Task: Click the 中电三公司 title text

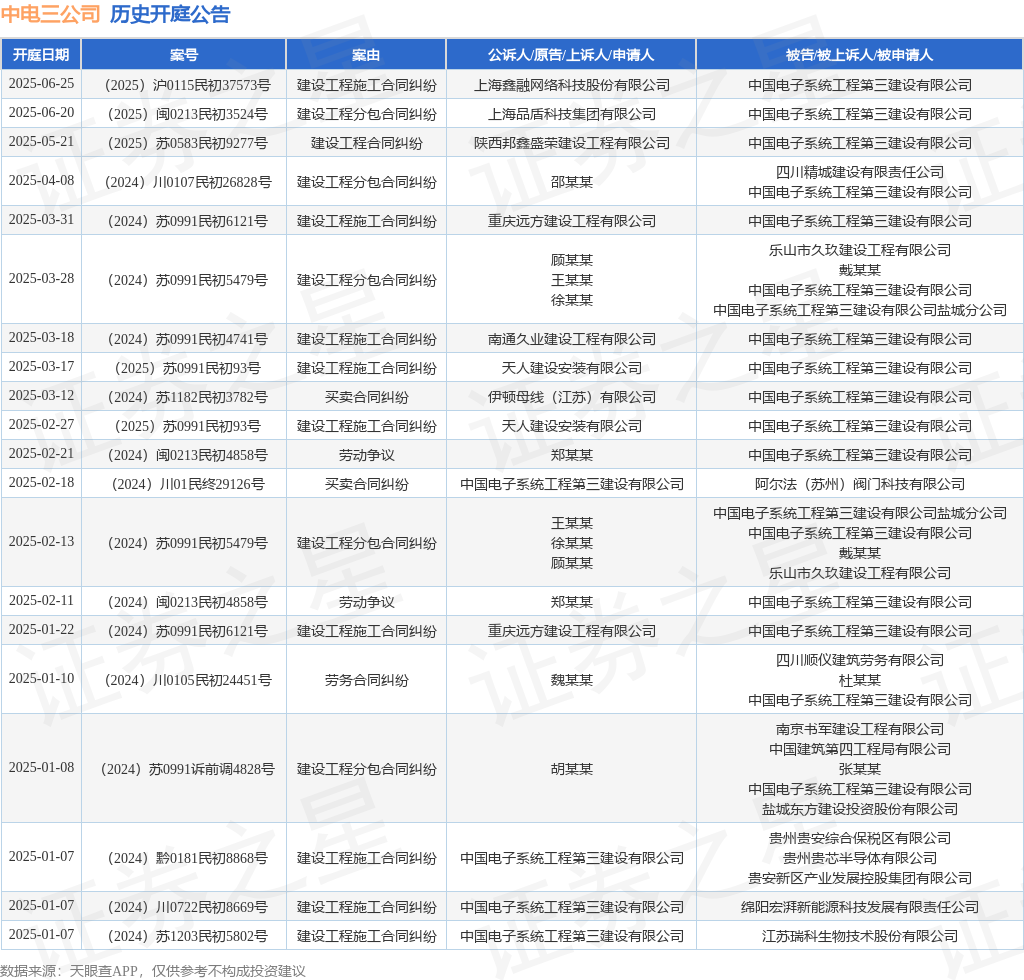Action: pyautogui.click(x=50, y=14)
